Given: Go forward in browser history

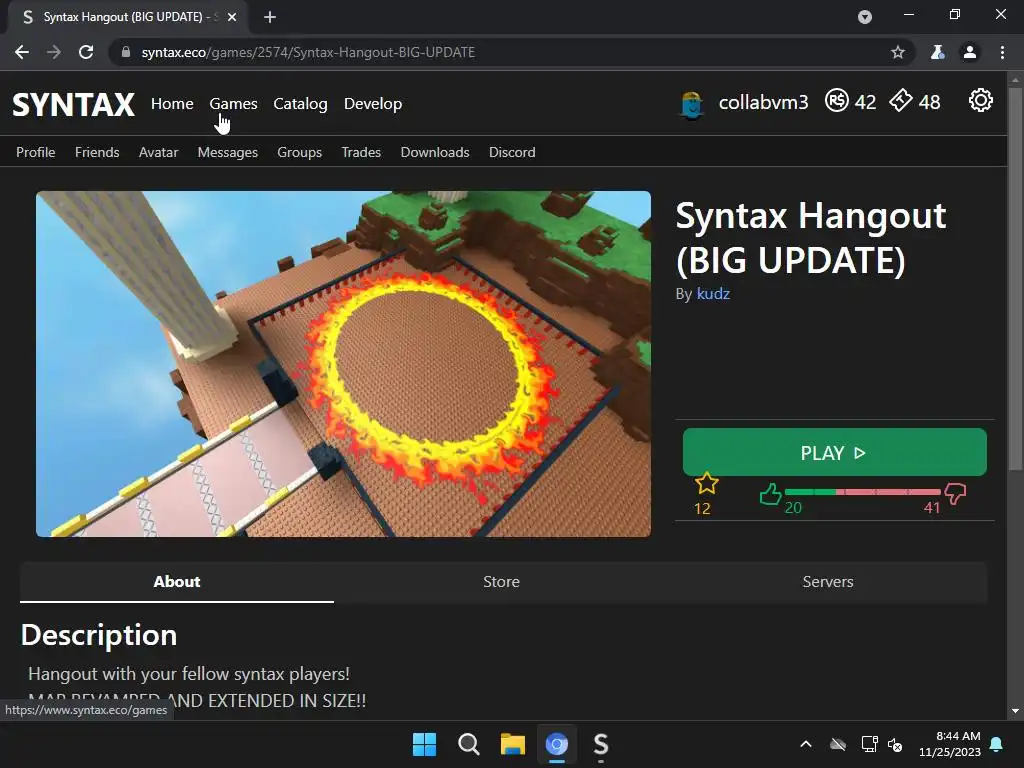Looking at the screenshot, I should click(54, 52).
